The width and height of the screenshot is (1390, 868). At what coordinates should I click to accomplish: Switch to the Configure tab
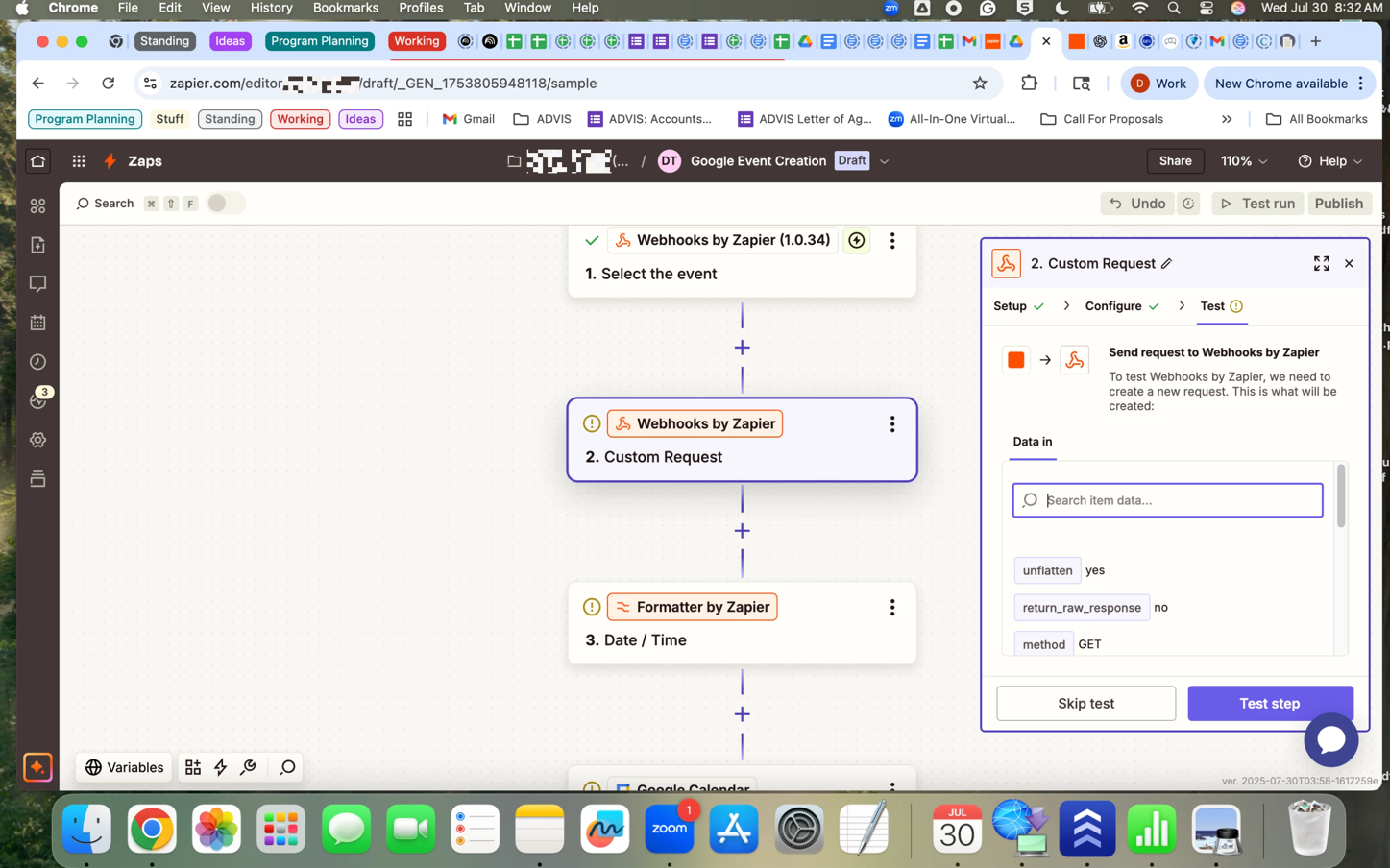click(x=1122, y=306)
